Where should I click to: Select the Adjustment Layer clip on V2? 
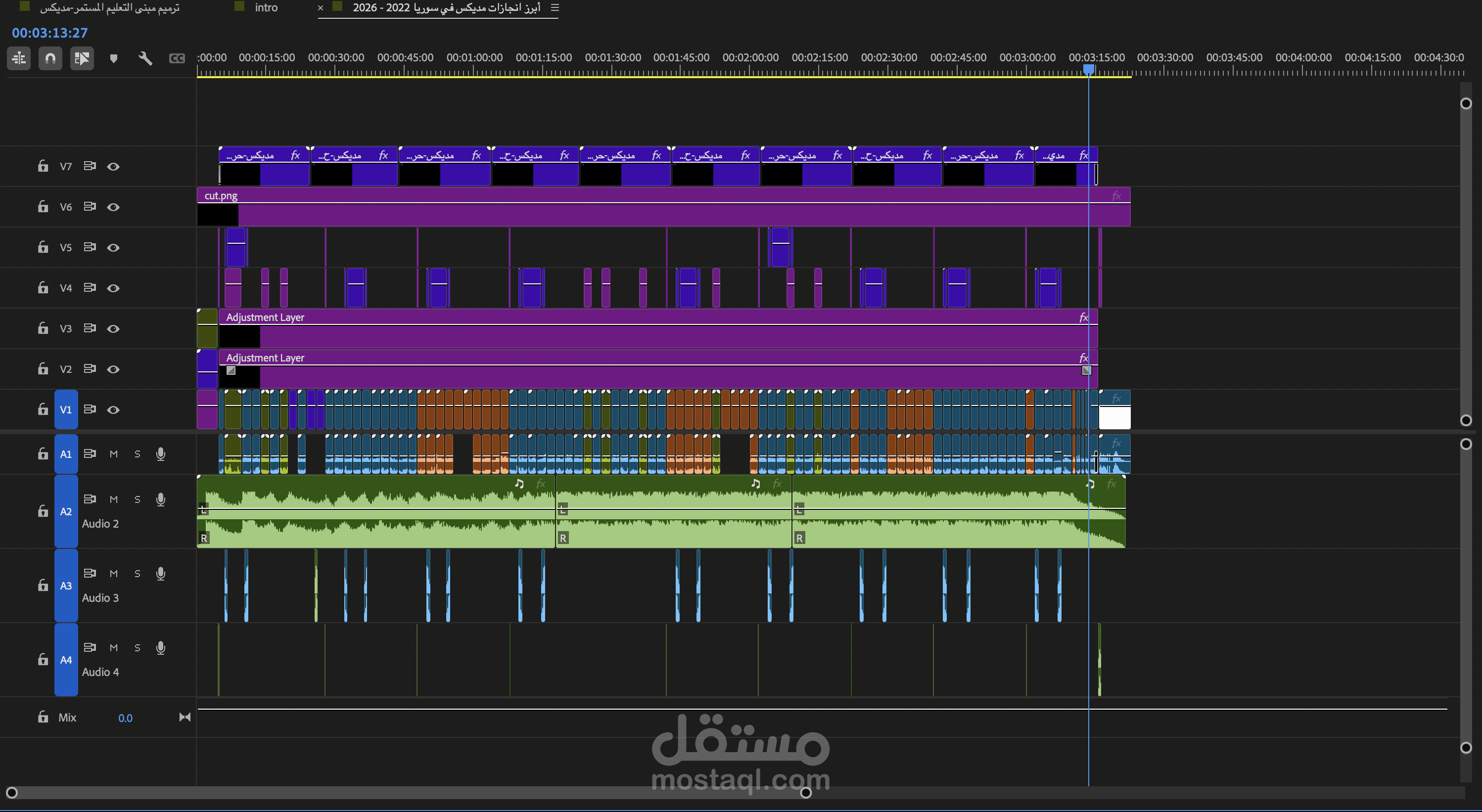pyautogui.click(x=658, y=368)
